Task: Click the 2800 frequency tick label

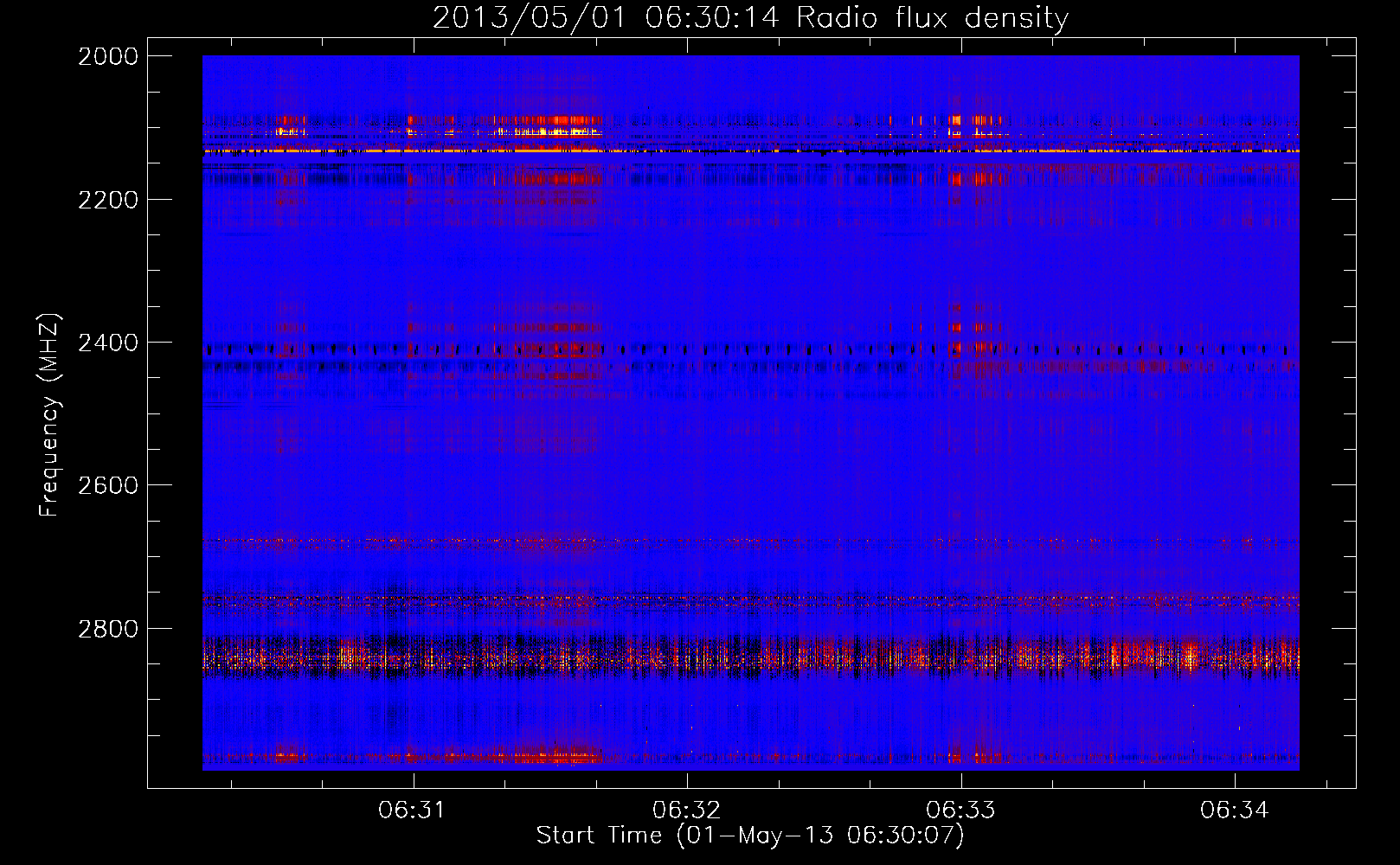Action: 108,629
